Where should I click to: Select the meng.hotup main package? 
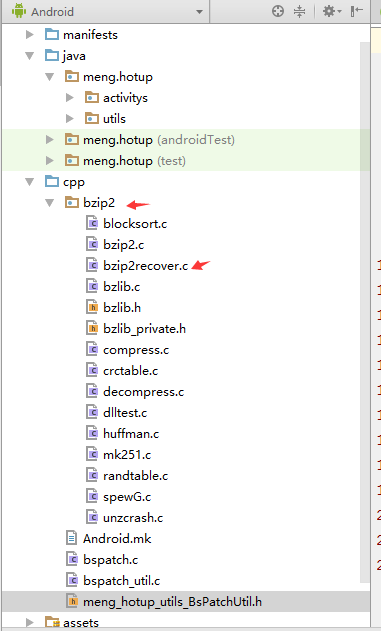click(x=118, y=77)
